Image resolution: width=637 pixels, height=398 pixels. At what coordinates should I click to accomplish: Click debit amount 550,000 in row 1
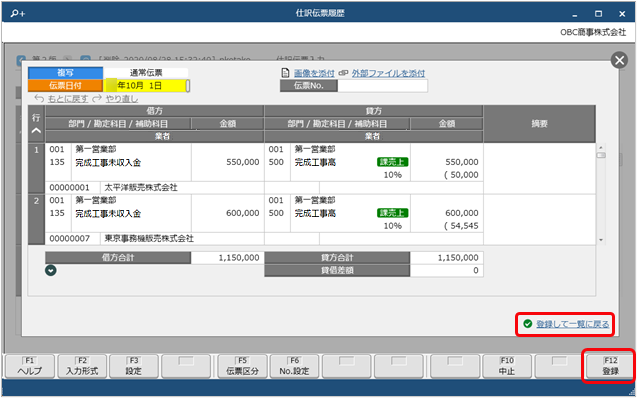click(x=243, y=162)
